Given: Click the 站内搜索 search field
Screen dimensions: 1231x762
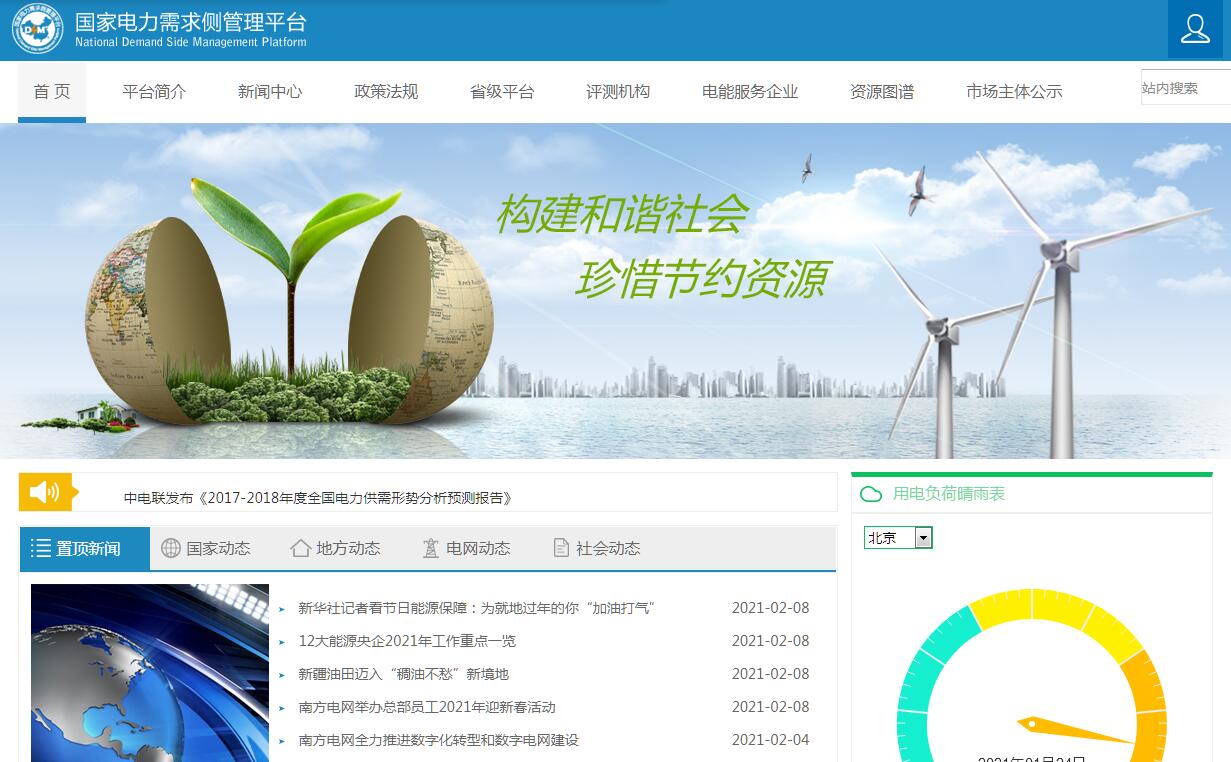Looking at the screenshot, I should (1184, 88).
